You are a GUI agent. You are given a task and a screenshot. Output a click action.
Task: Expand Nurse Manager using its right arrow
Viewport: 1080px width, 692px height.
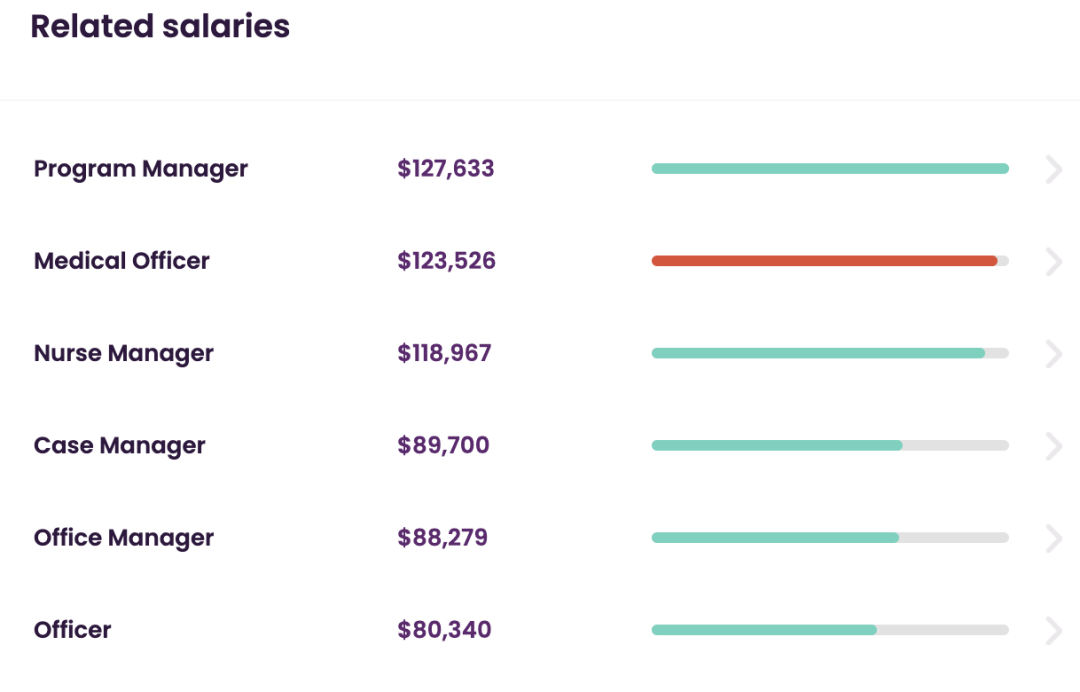[x=1053, y=354]
